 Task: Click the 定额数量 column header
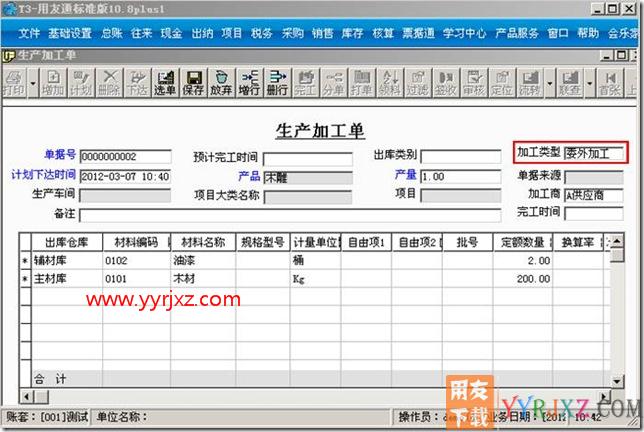point(523,242)
